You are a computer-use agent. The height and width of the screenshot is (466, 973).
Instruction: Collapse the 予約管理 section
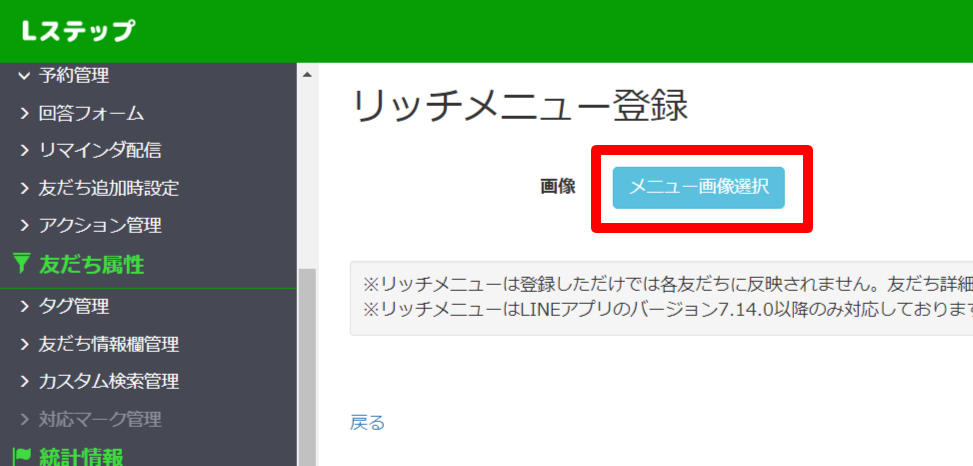[x=73, y=75]
